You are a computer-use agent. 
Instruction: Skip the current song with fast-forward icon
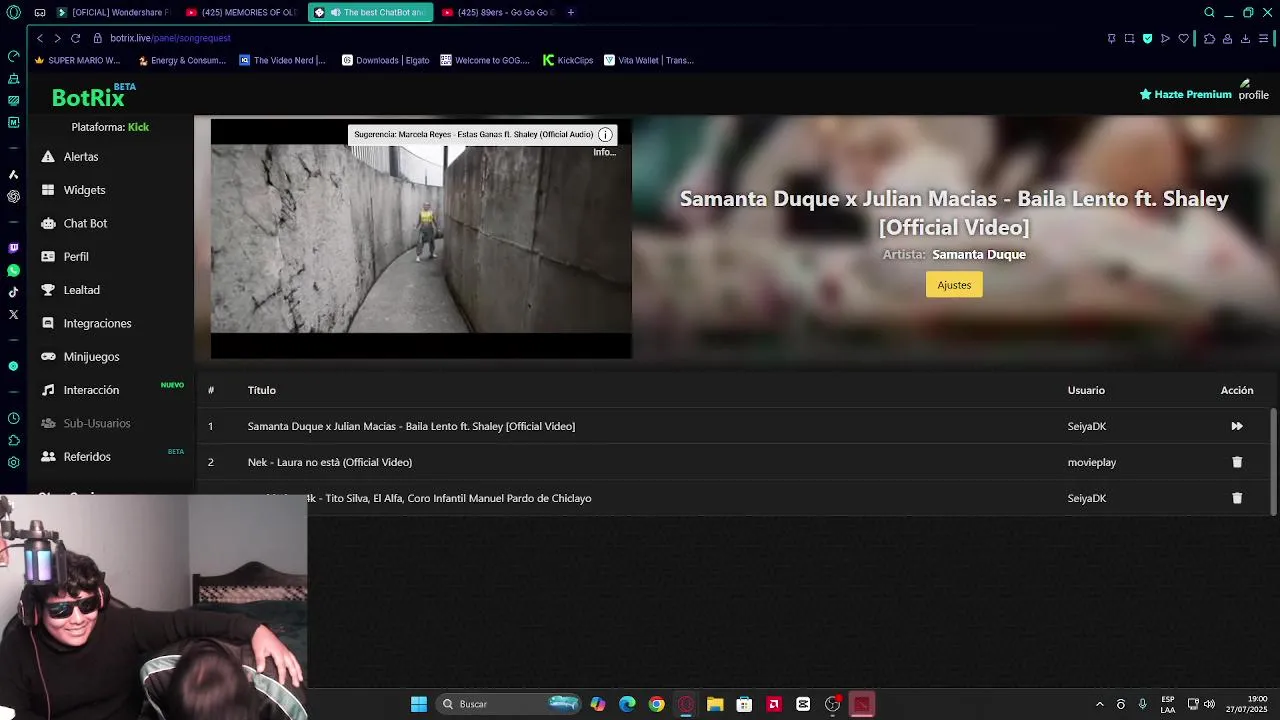[x=1237, y=426]
